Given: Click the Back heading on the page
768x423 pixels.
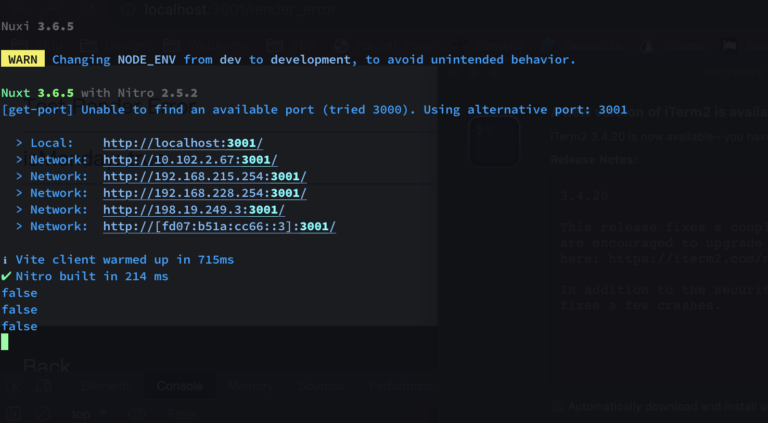Looking at the screenshot, I should (x=46, y=366).
